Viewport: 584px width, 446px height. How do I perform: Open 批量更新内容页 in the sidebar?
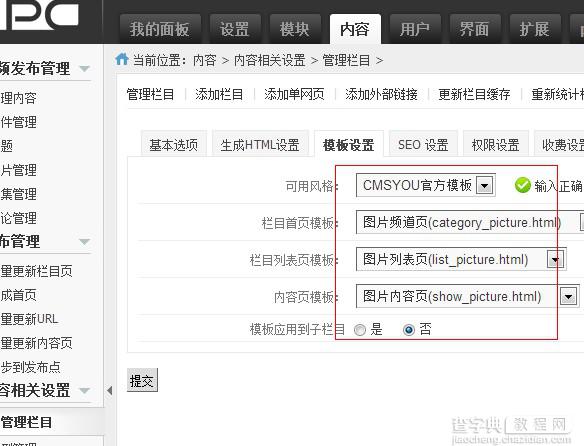(x=36, y=343)
